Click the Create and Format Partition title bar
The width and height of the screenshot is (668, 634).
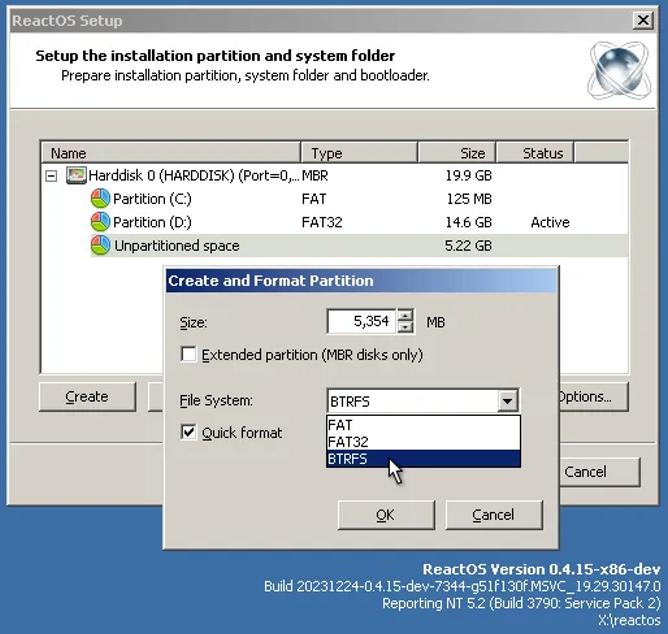[x=361, y=281]
